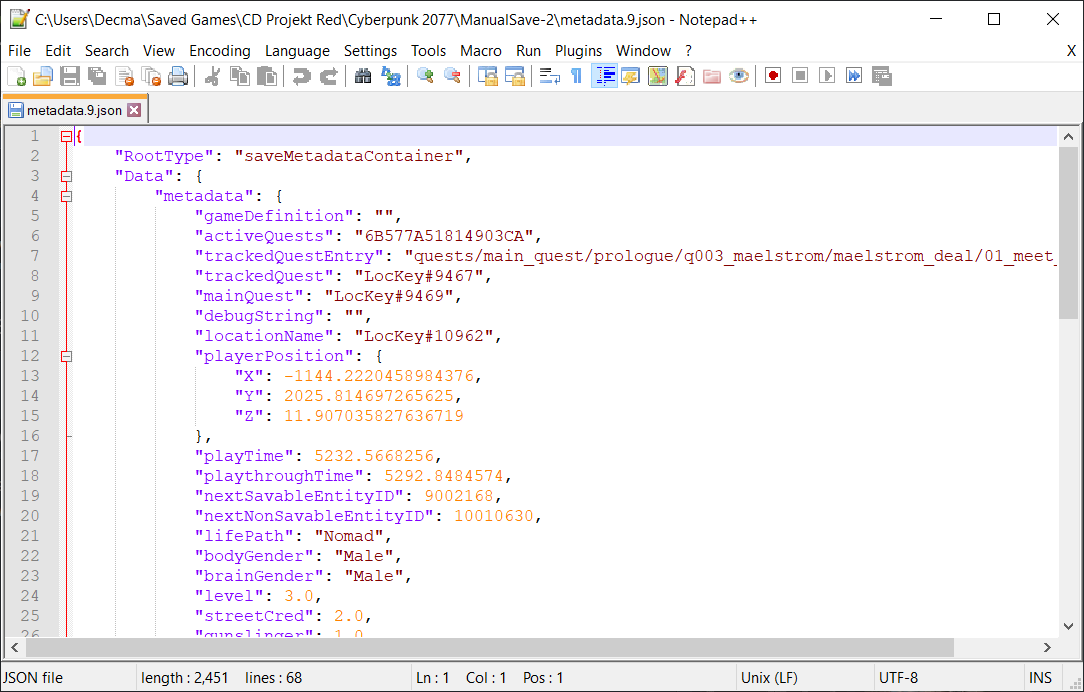Click the Cut scissors icon

(x=213, y=76)
